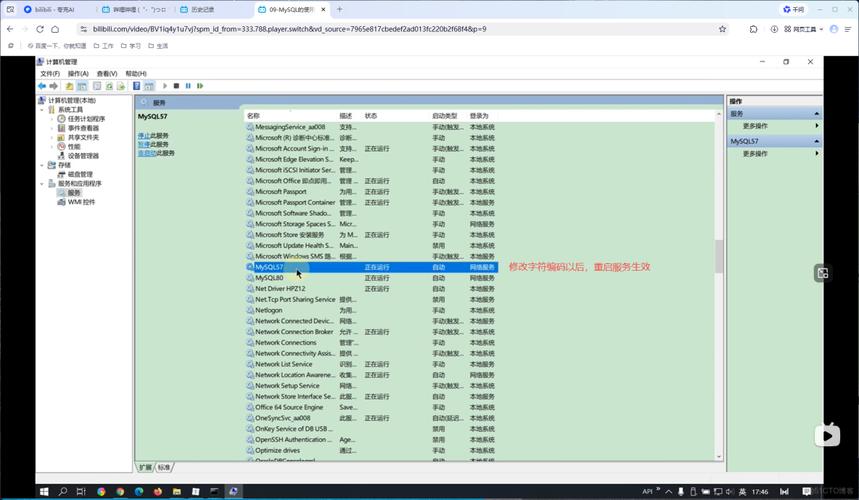Click the Start Service play icon
The image size is (859, 500).
[x=165, y=86]
